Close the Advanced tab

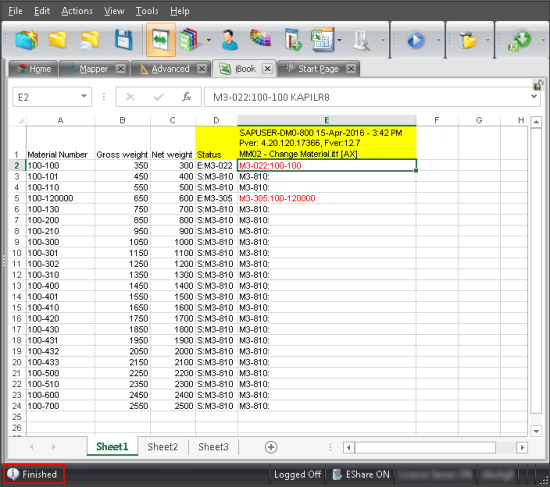[202, 68]
